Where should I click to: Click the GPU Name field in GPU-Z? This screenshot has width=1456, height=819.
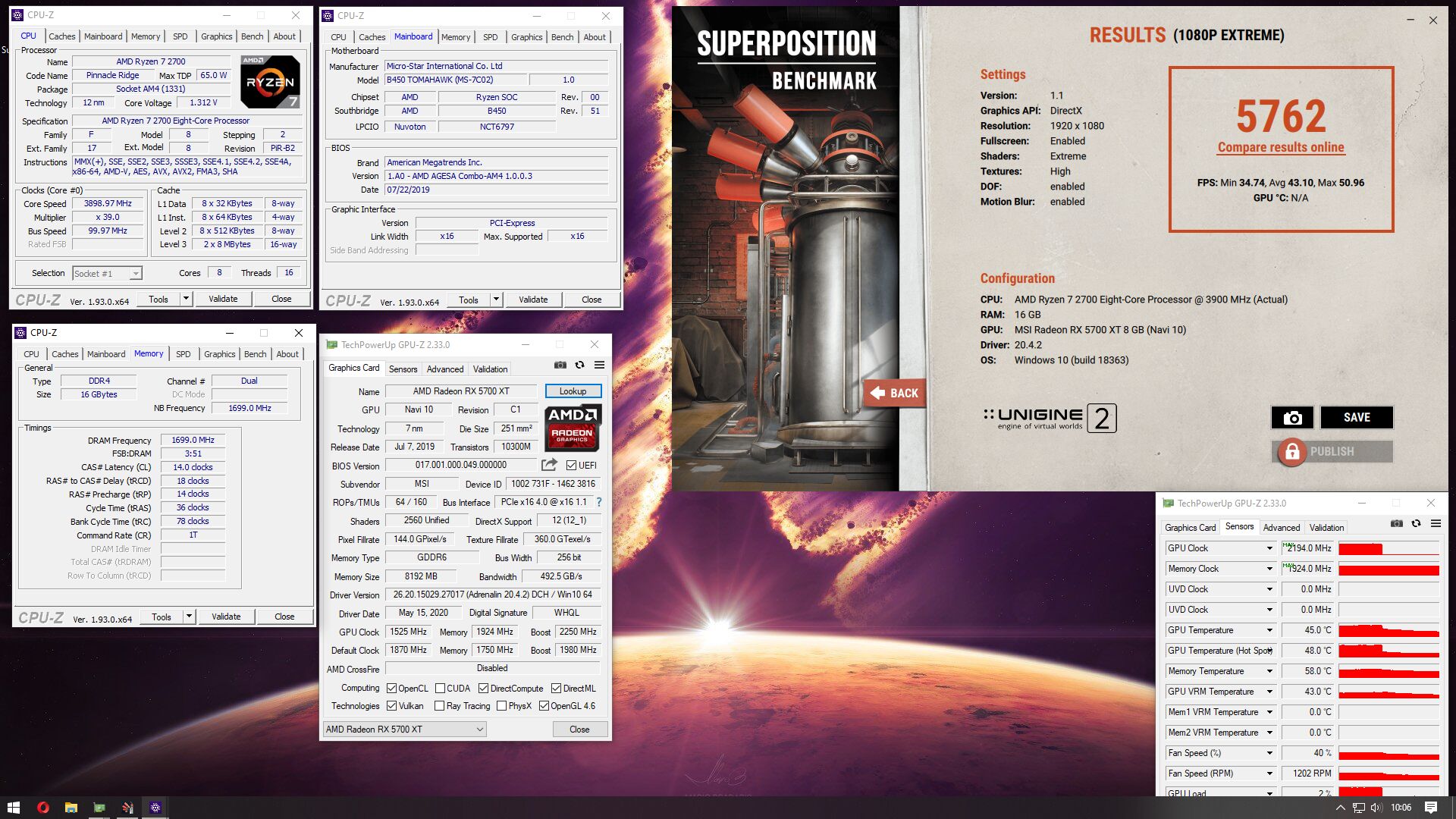[461, 391]
